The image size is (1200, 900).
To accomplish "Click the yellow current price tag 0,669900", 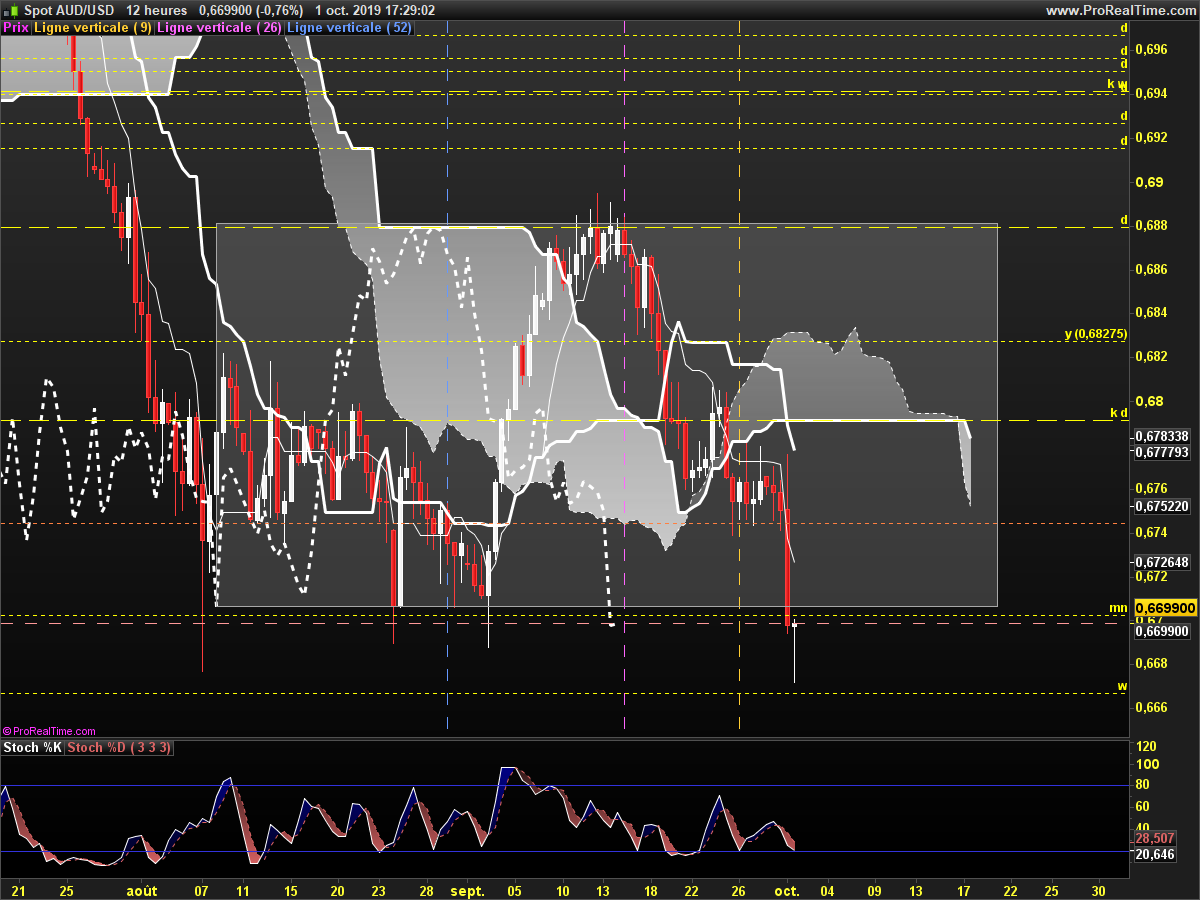I will point(1165,607).
